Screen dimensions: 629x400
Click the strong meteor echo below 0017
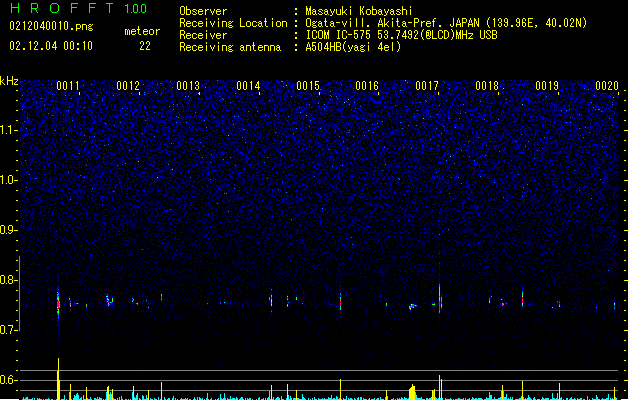(440, 299)
